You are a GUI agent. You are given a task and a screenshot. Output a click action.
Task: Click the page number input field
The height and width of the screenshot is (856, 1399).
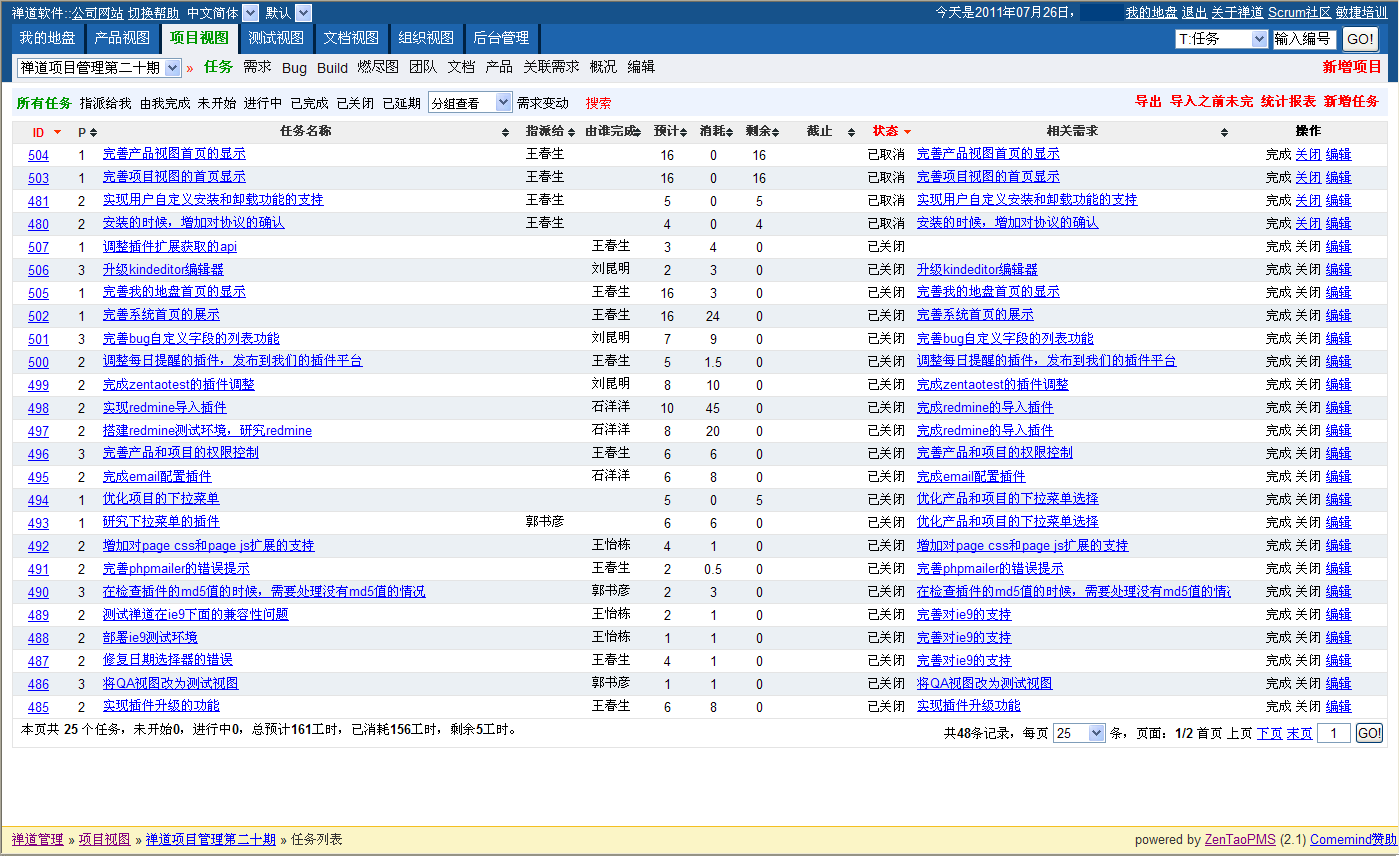click(1334, 733)
